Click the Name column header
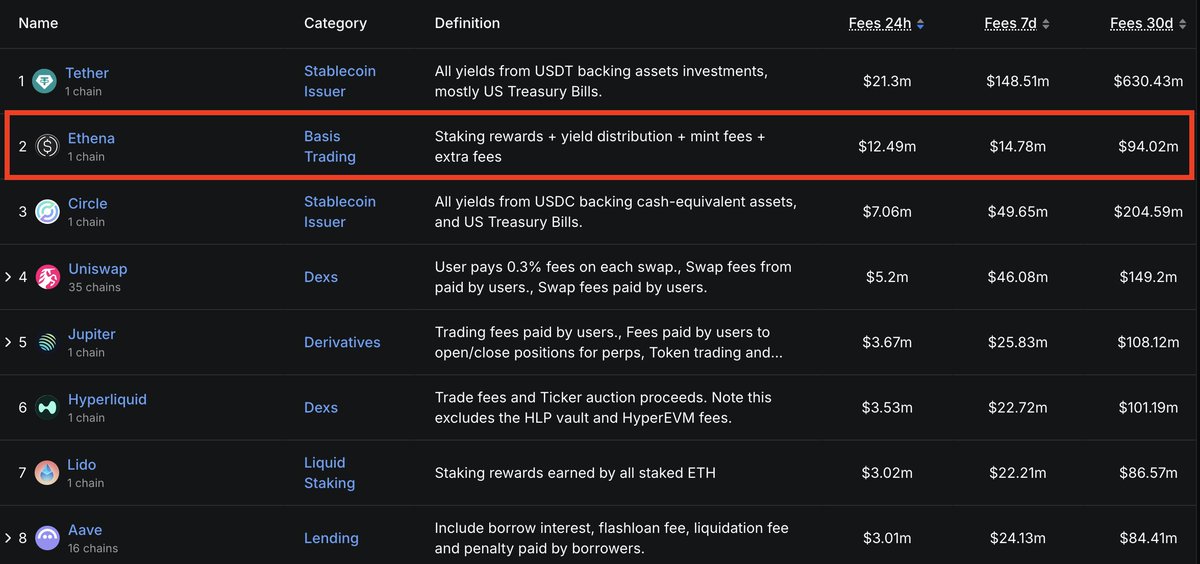1200x564 pixels. [x=38, y=23]
